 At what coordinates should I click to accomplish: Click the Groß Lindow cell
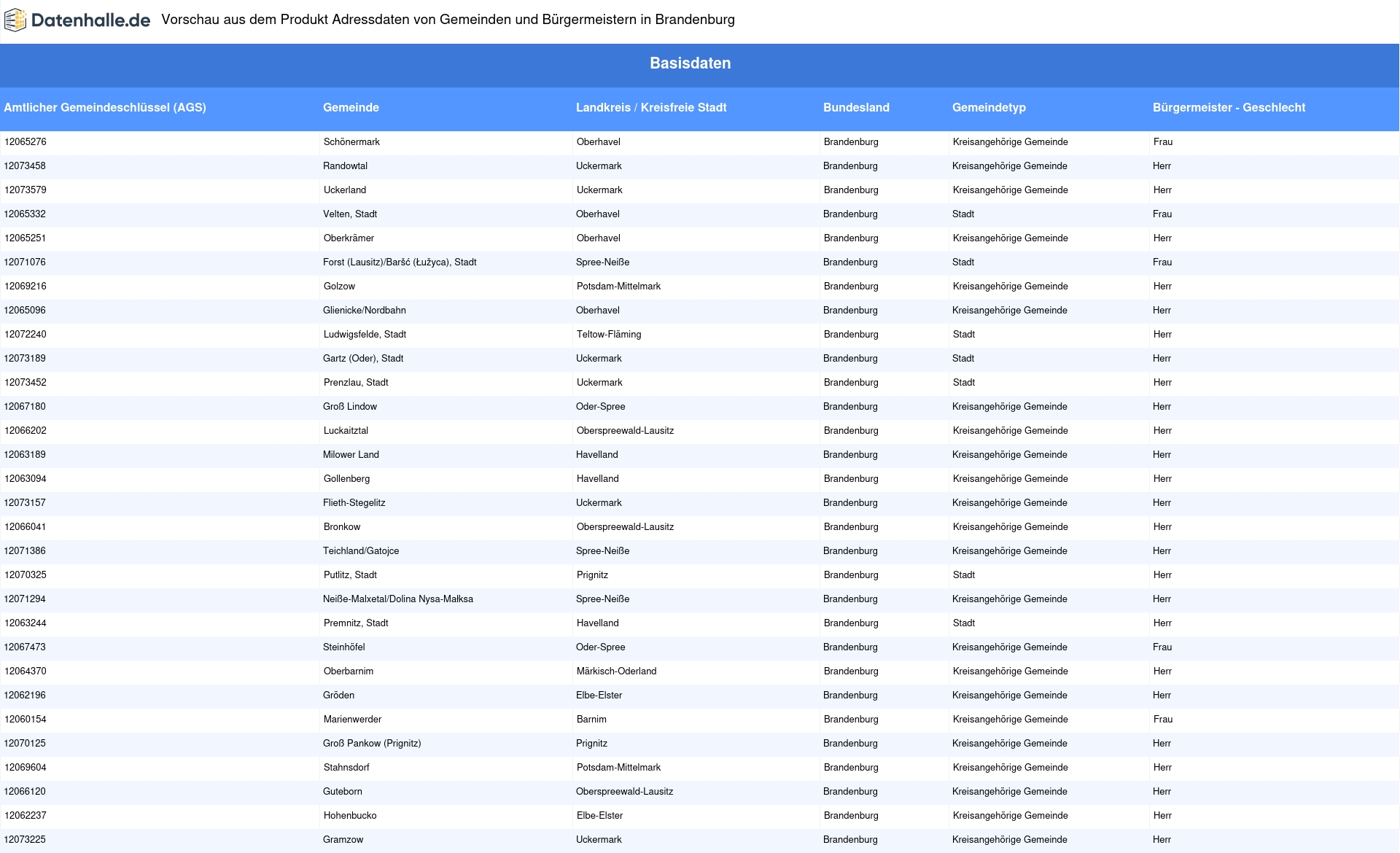(x=350, y=407)
